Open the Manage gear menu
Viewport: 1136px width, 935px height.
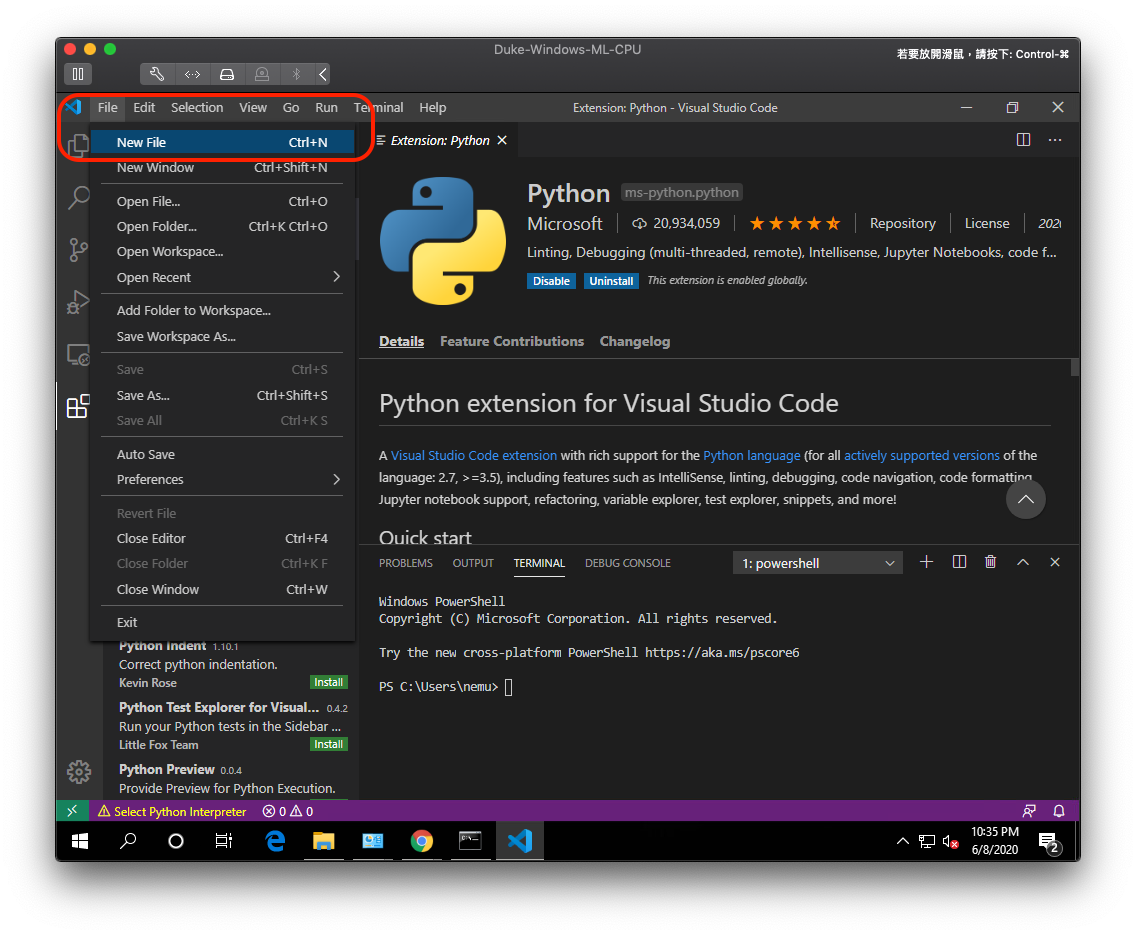[x=78, y=771]
